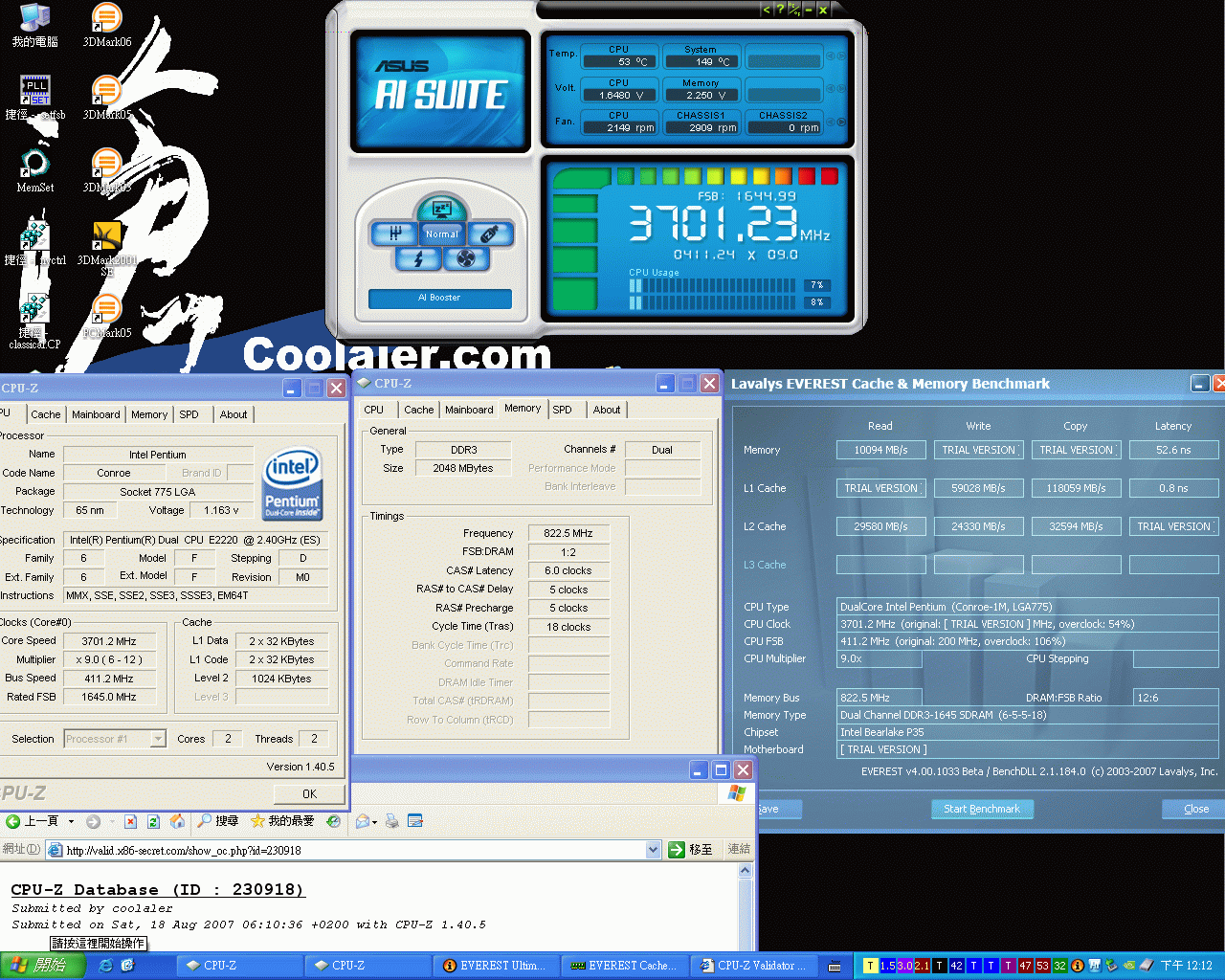
Task: Click the browser Refresh toolbar icon
Action: point(153,821)
